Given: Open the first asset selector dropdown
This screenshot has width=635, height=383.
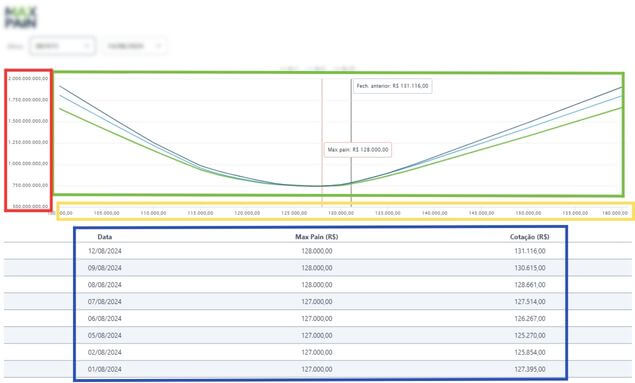Looking at the screenshot, I should pyautogui.click(x=62, y=46).
